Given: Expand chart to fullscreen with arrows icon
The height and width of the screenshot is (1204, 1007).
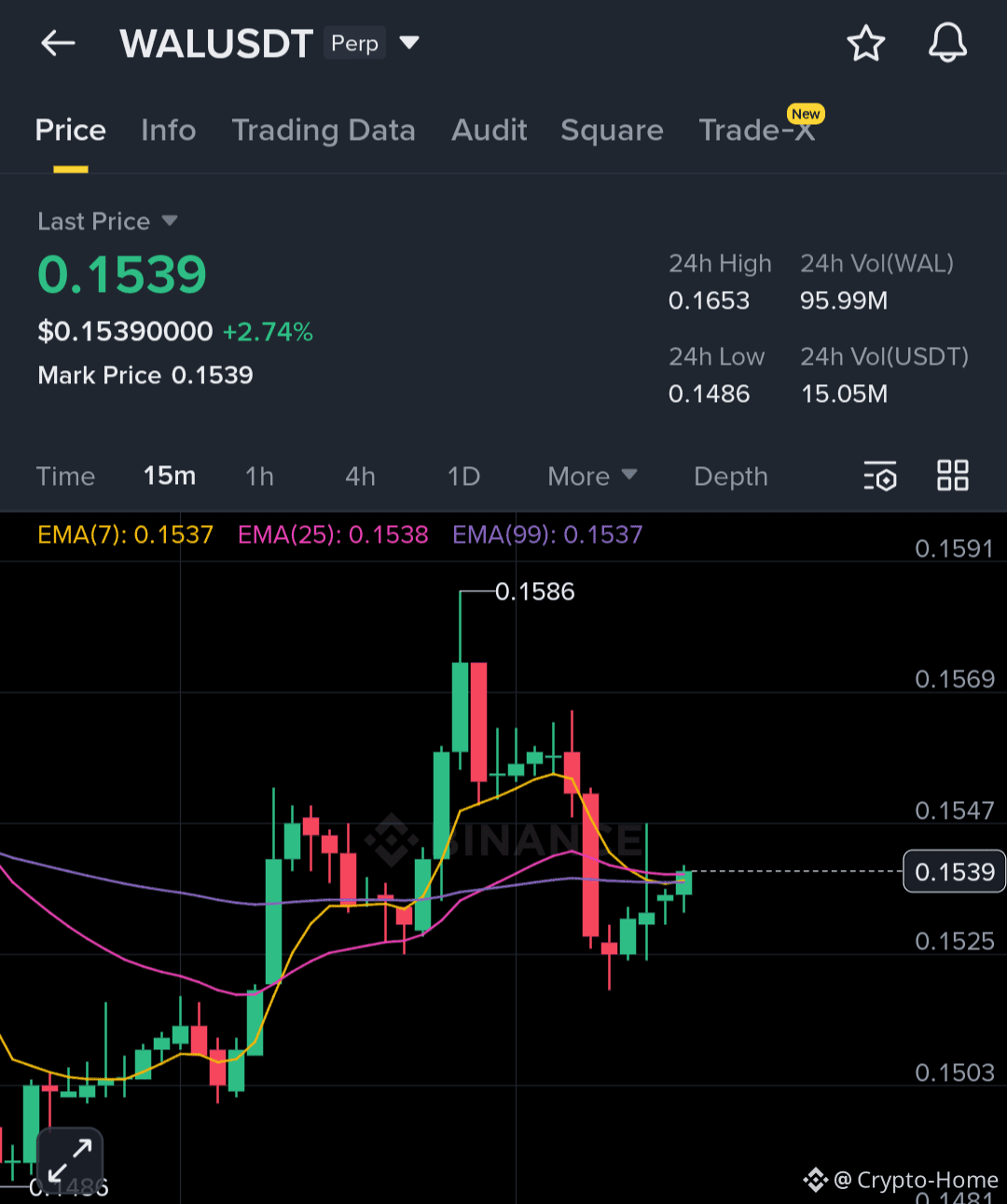Looking at the screenshot, I should 70,1160.
